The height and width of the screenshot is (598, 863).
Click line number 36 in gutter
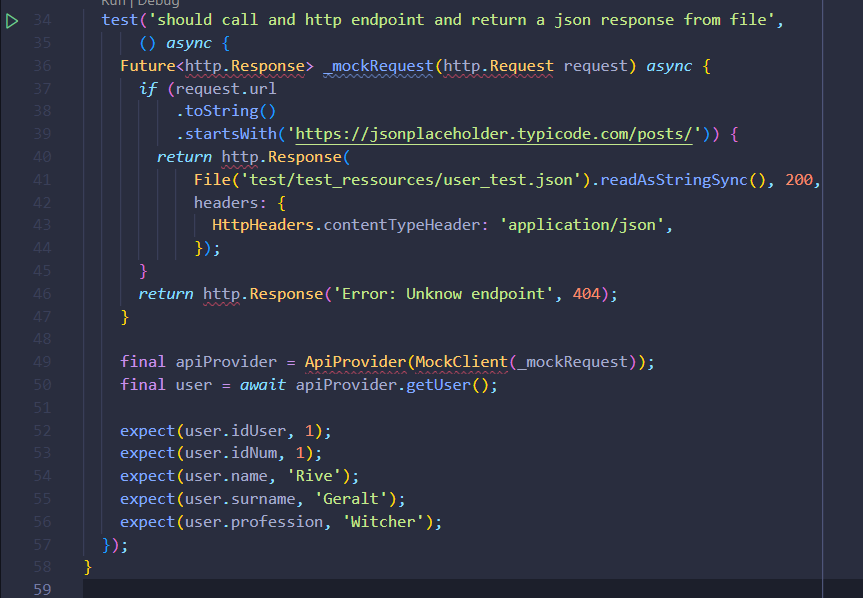[42, 66]
